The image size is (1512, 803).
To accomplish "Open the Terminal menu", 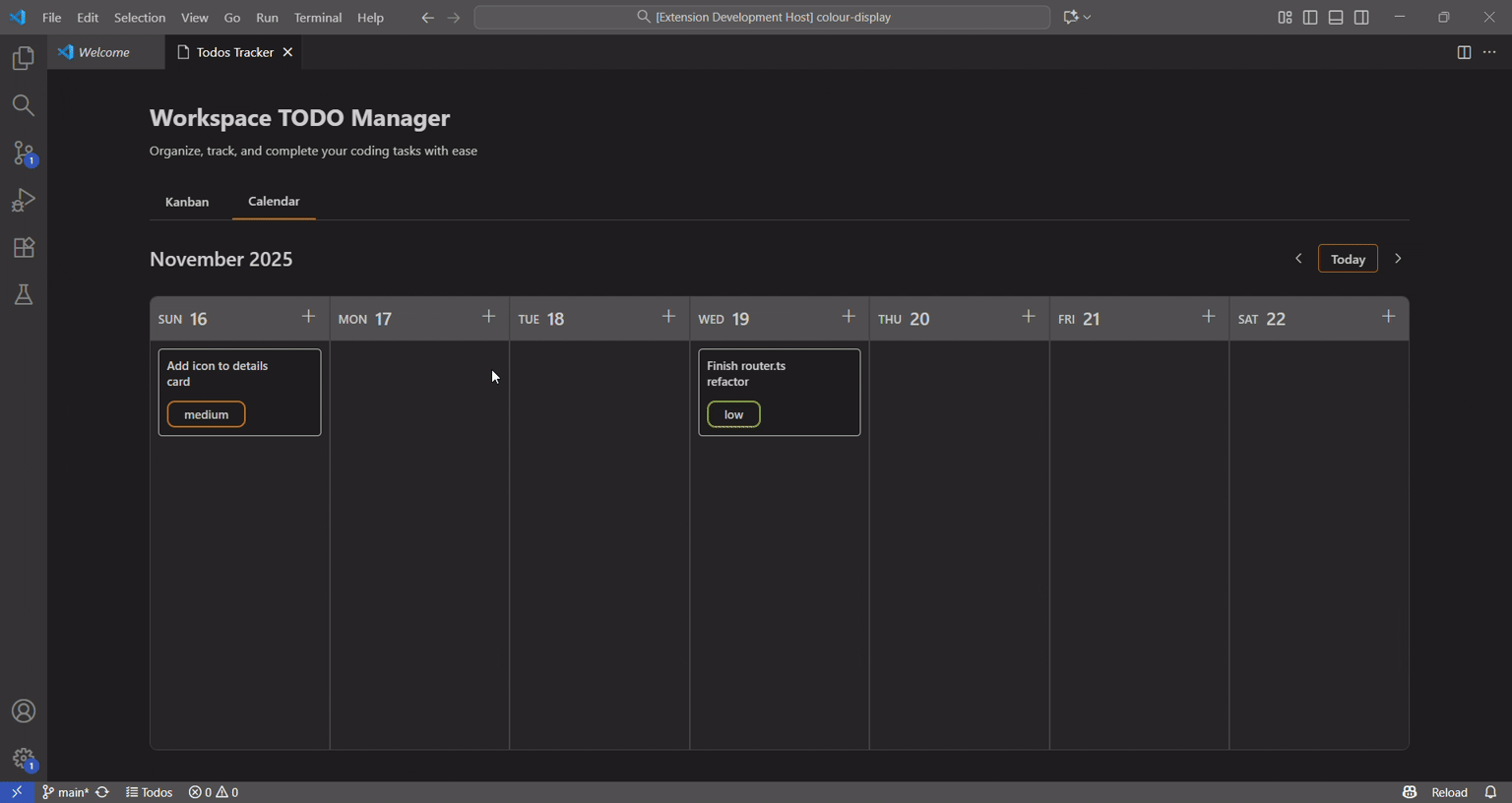I will (x=317, y=17).
